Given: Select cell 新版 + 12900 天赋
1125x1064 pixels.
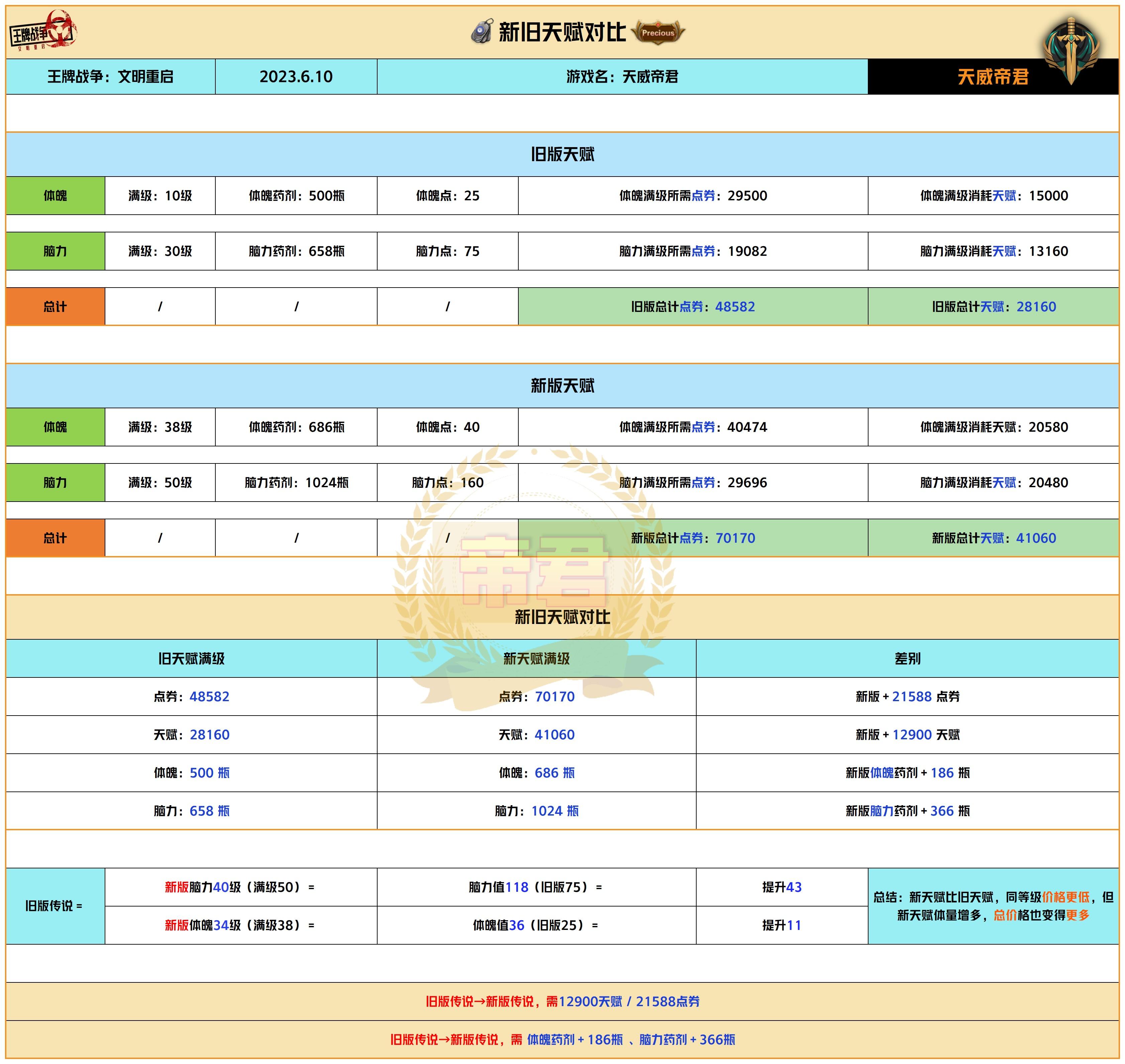Looking at the screenshot, I should tap(907, 735).
